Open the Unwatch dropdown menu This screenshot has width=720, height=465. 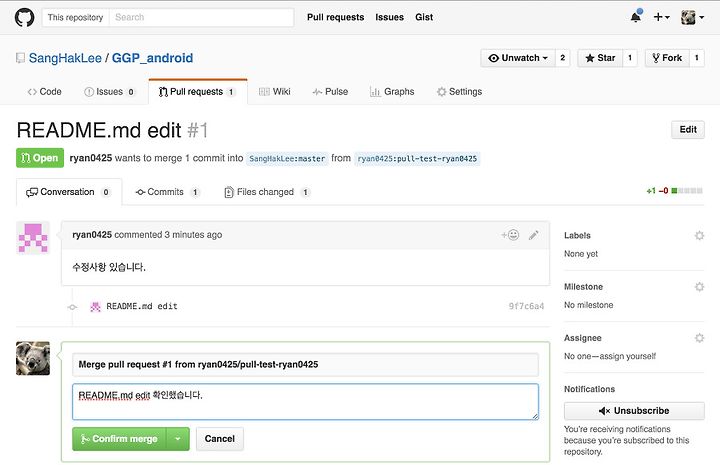click(x=518, y=58)
